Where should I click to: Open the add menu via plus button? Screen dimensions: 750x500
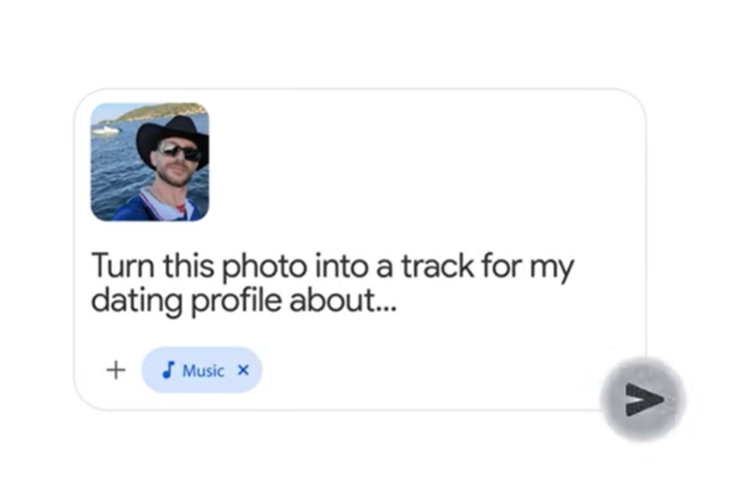tap(116, 370)
